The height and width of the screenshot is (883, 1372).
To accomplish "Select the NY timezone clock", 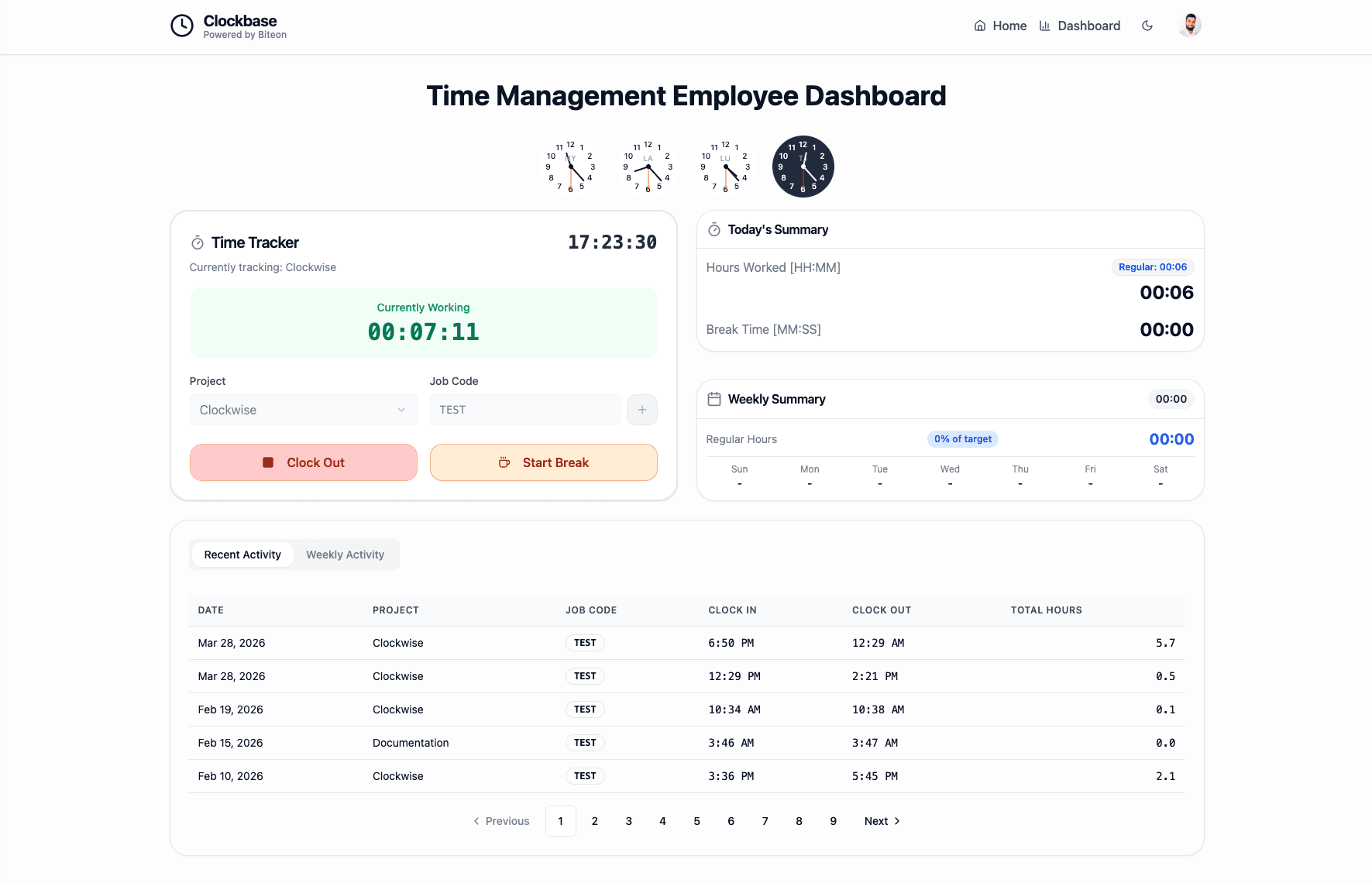I will [x=571, y=166].
